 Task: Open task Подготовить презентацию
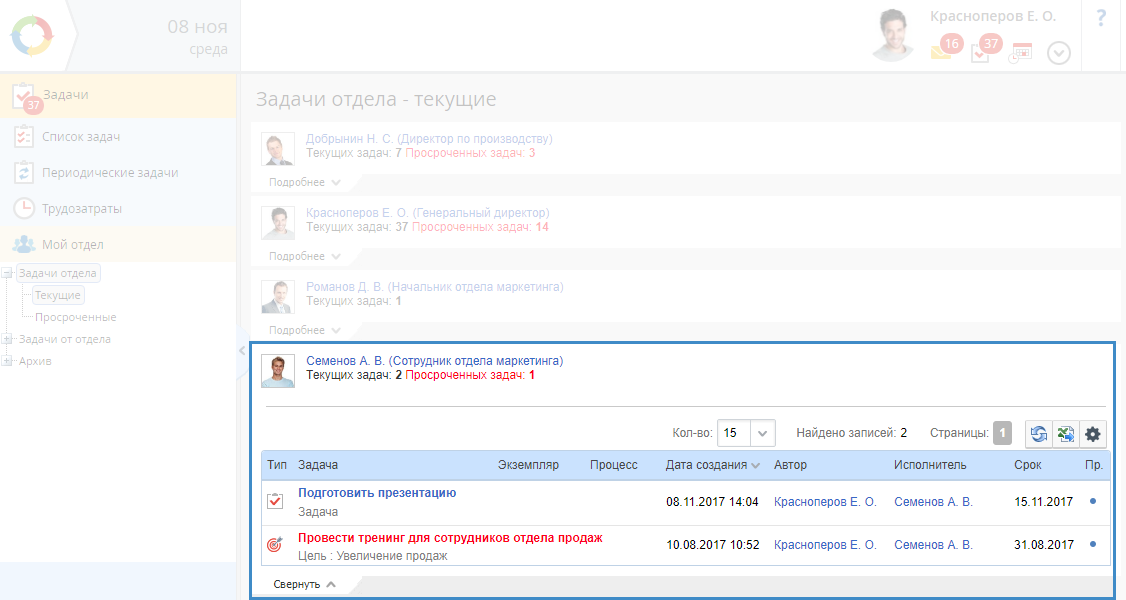pos(377,493)
